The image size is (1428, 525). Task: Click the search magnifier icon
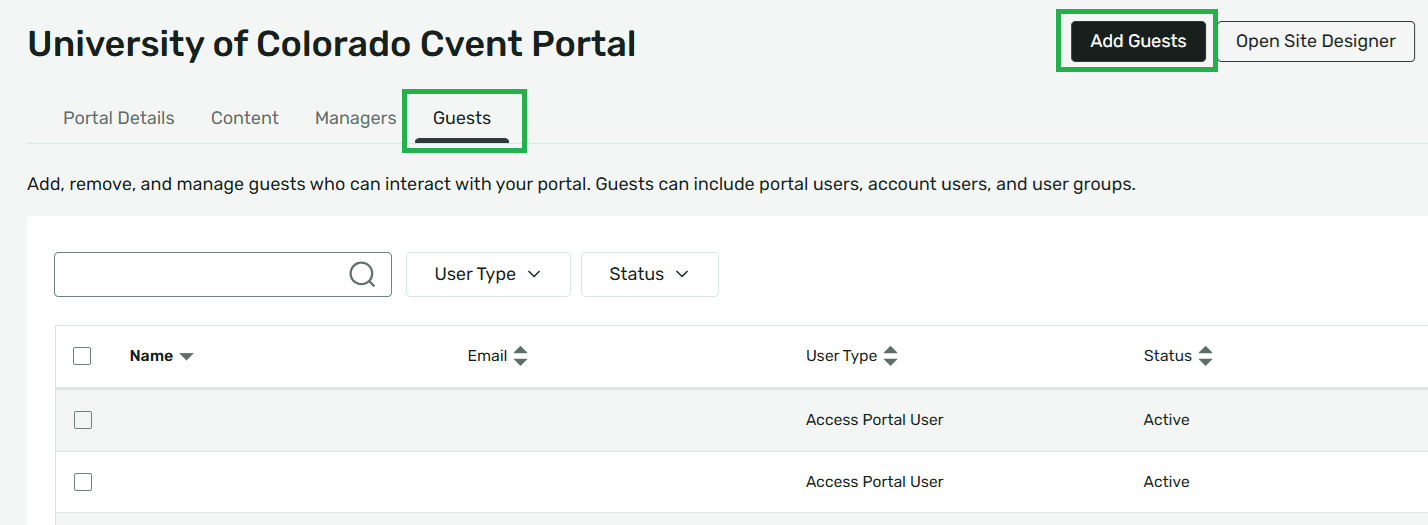[x=362, y=274]
